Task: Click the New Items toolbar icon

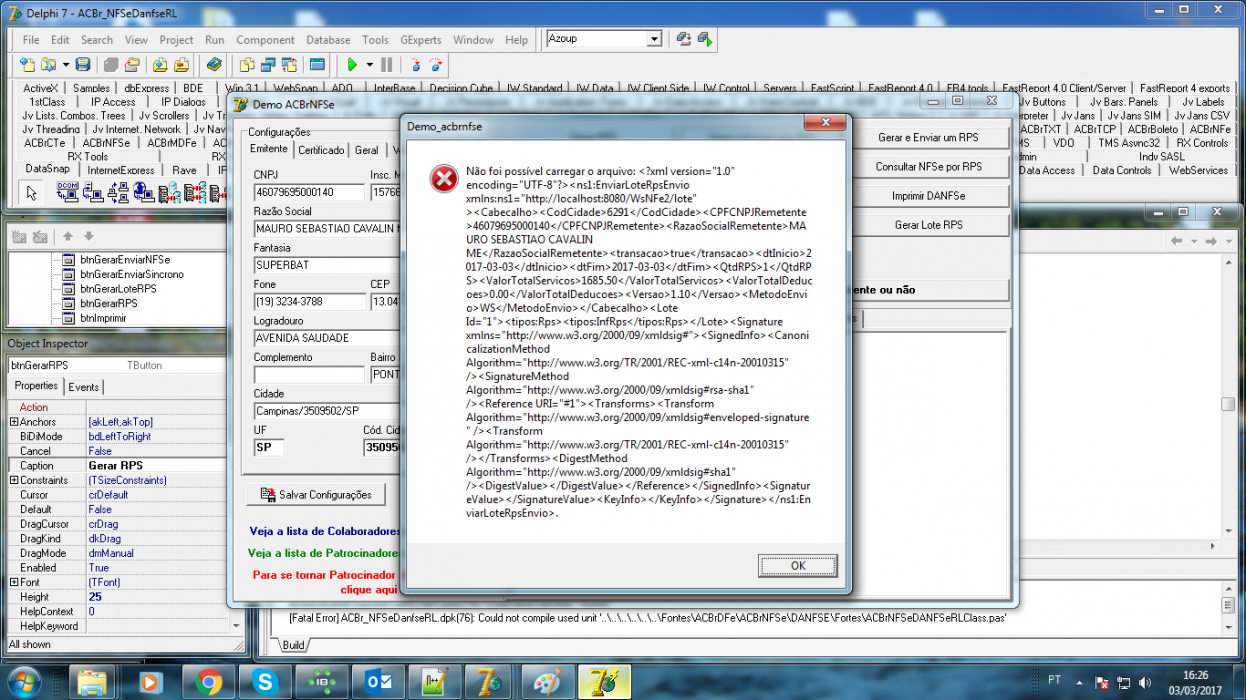Action: (x=27, y=65)
